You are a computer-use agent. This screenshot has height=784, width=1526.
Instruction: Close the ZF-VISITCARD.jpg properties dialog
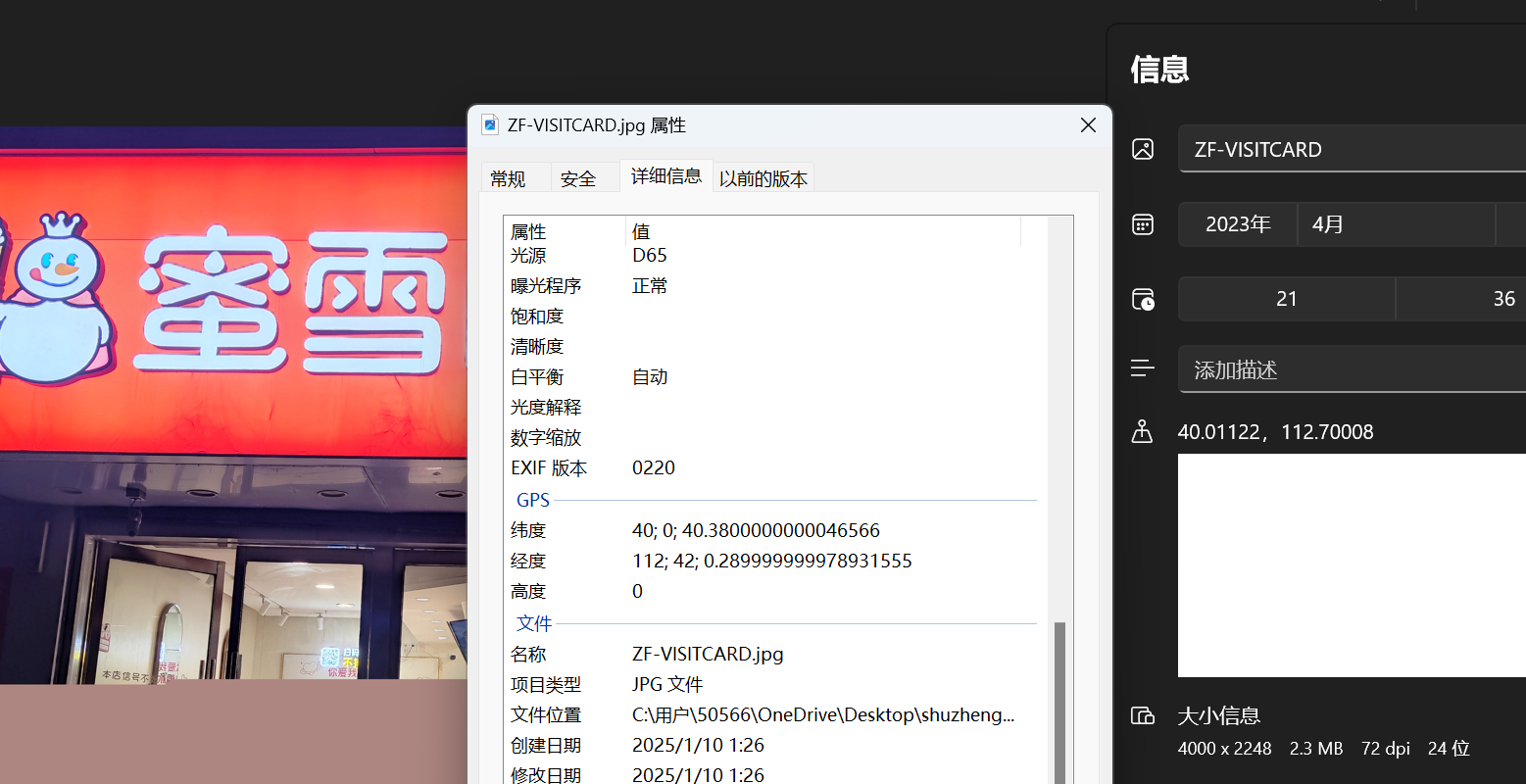tap(1088, 124)
